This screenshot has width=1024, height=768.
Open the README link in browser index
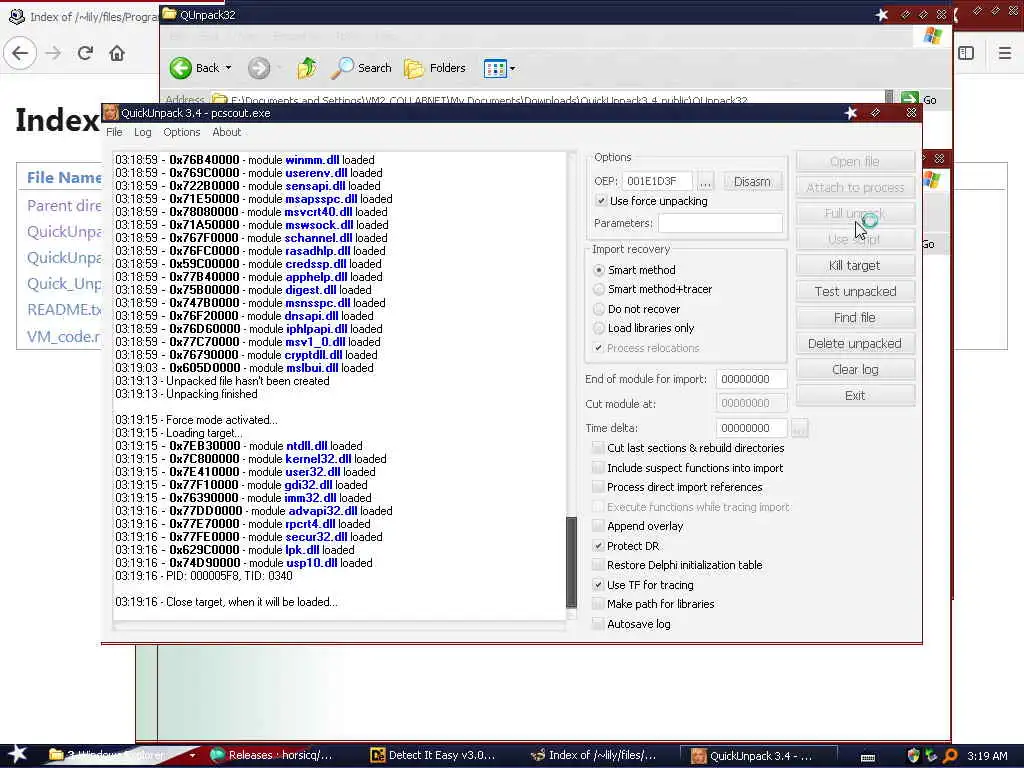64,310
